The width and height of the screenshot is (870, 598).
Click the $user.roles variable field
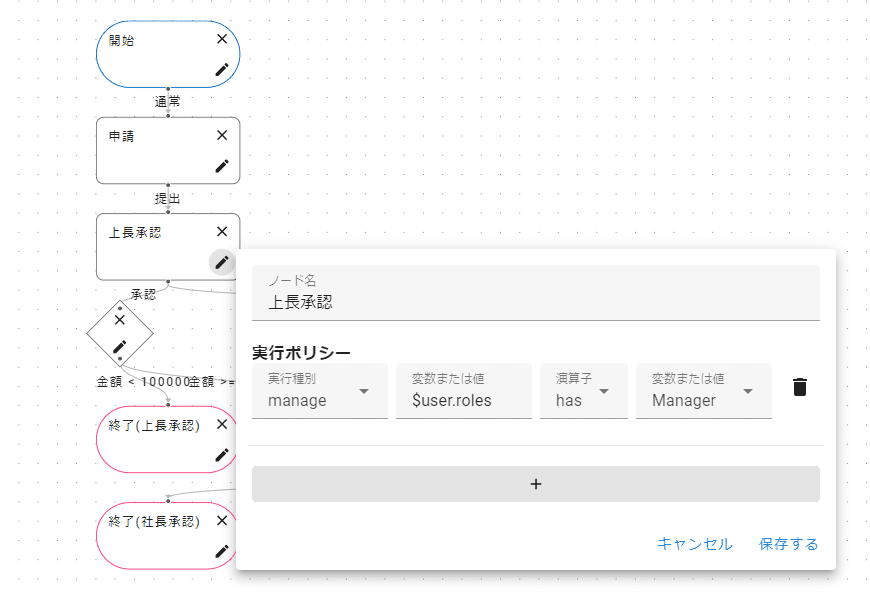pyautogui.click(x=461, y=400)
